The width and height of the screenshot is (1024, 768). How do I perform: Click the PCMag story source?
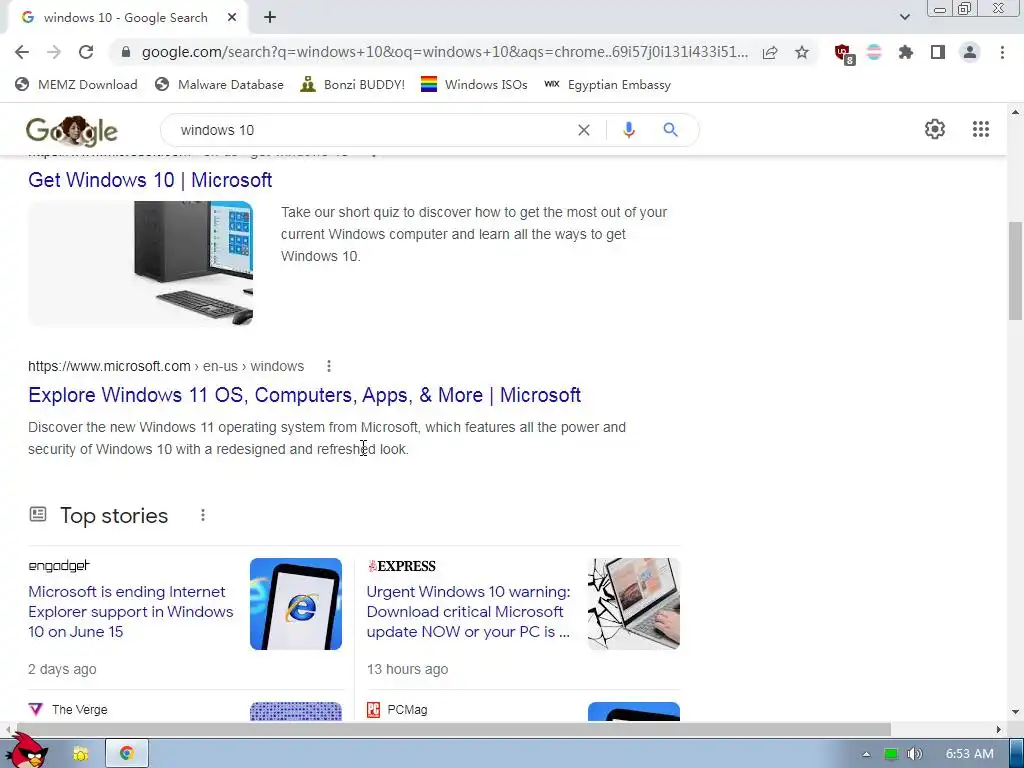(397, 710)
